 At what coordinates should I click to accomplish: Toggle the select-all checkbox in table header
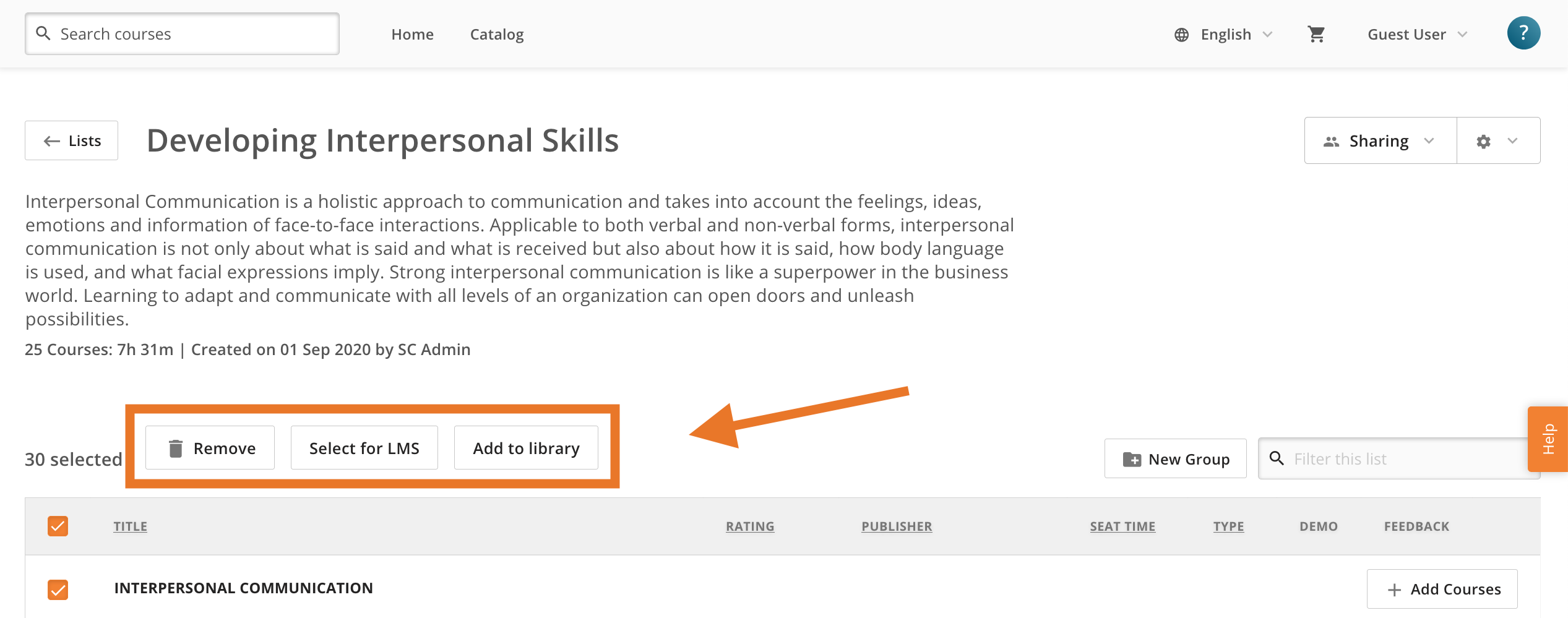[58, 526]
